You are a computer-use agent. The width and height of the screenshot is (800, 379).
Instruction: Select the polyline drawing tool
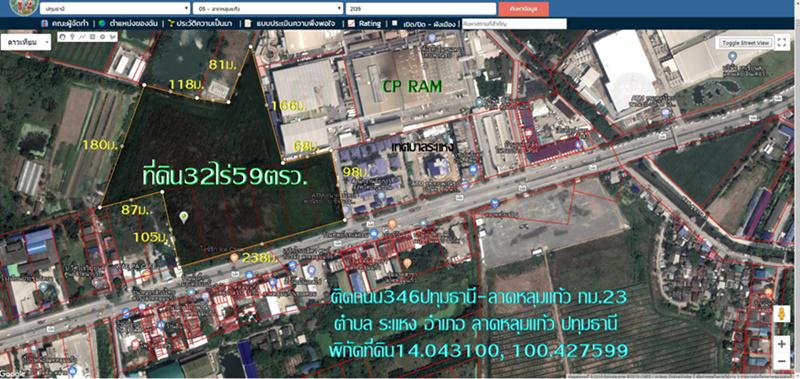click(x=83, y=37)
